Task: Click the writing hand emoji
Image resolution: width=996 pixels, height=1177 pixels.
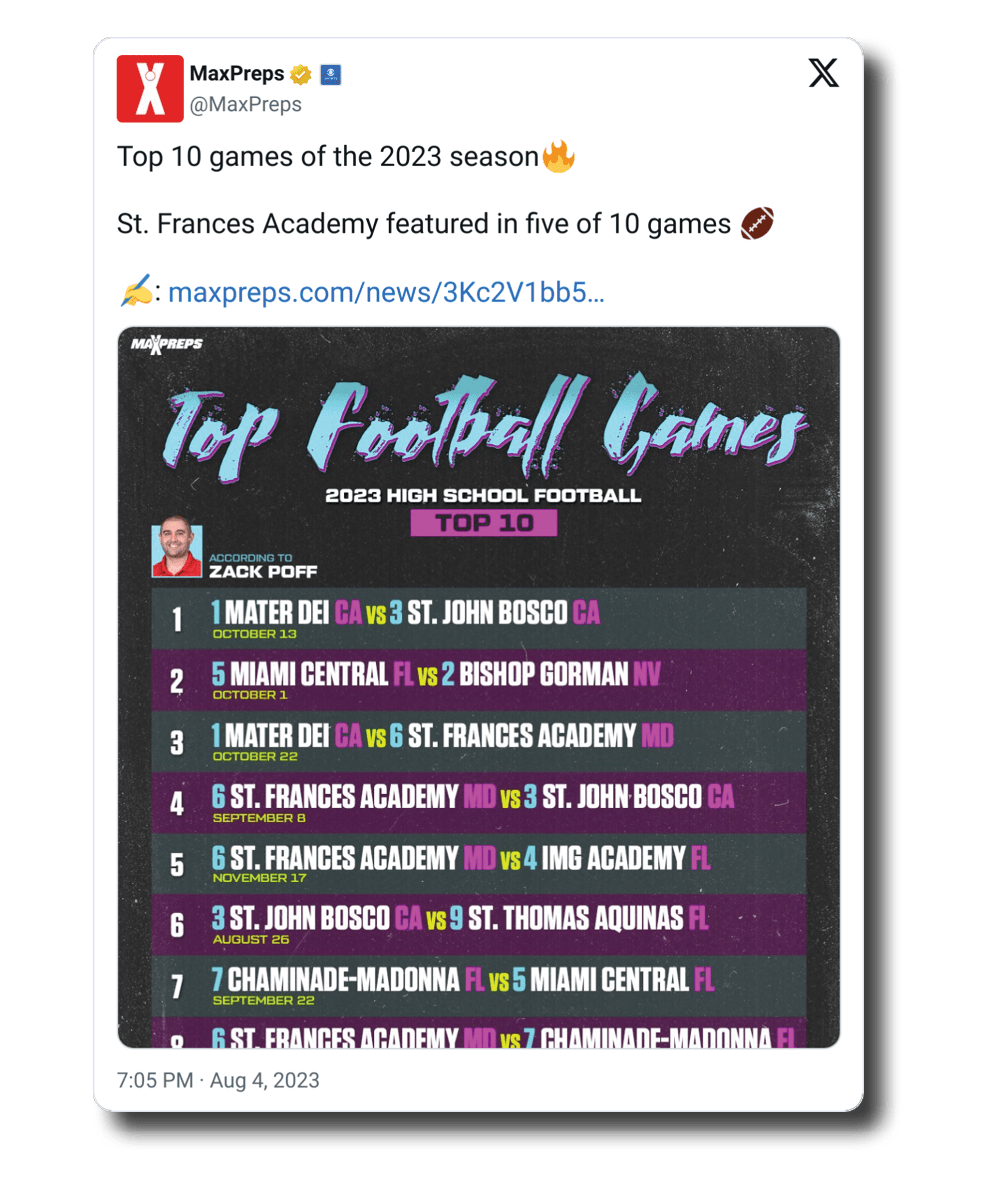Action: click(135, 292)
